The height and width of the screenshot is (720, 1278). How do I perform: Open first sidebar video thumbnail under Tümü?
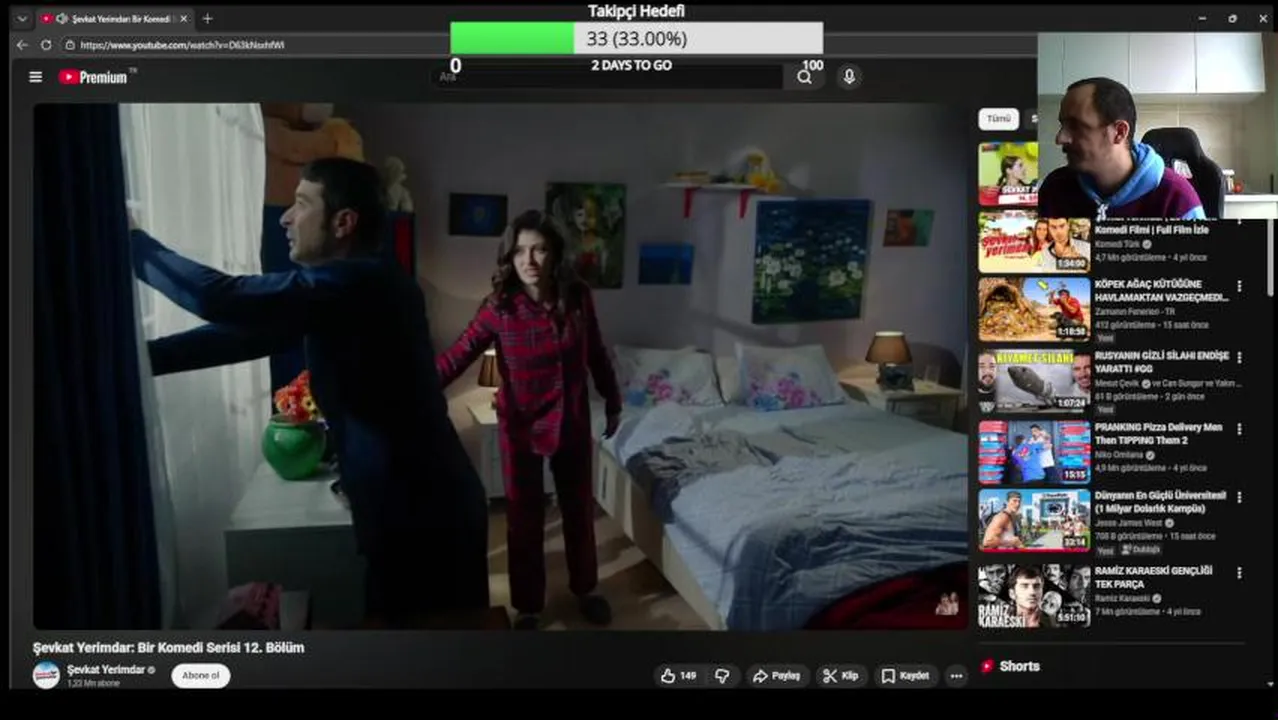click(1008, 173)
